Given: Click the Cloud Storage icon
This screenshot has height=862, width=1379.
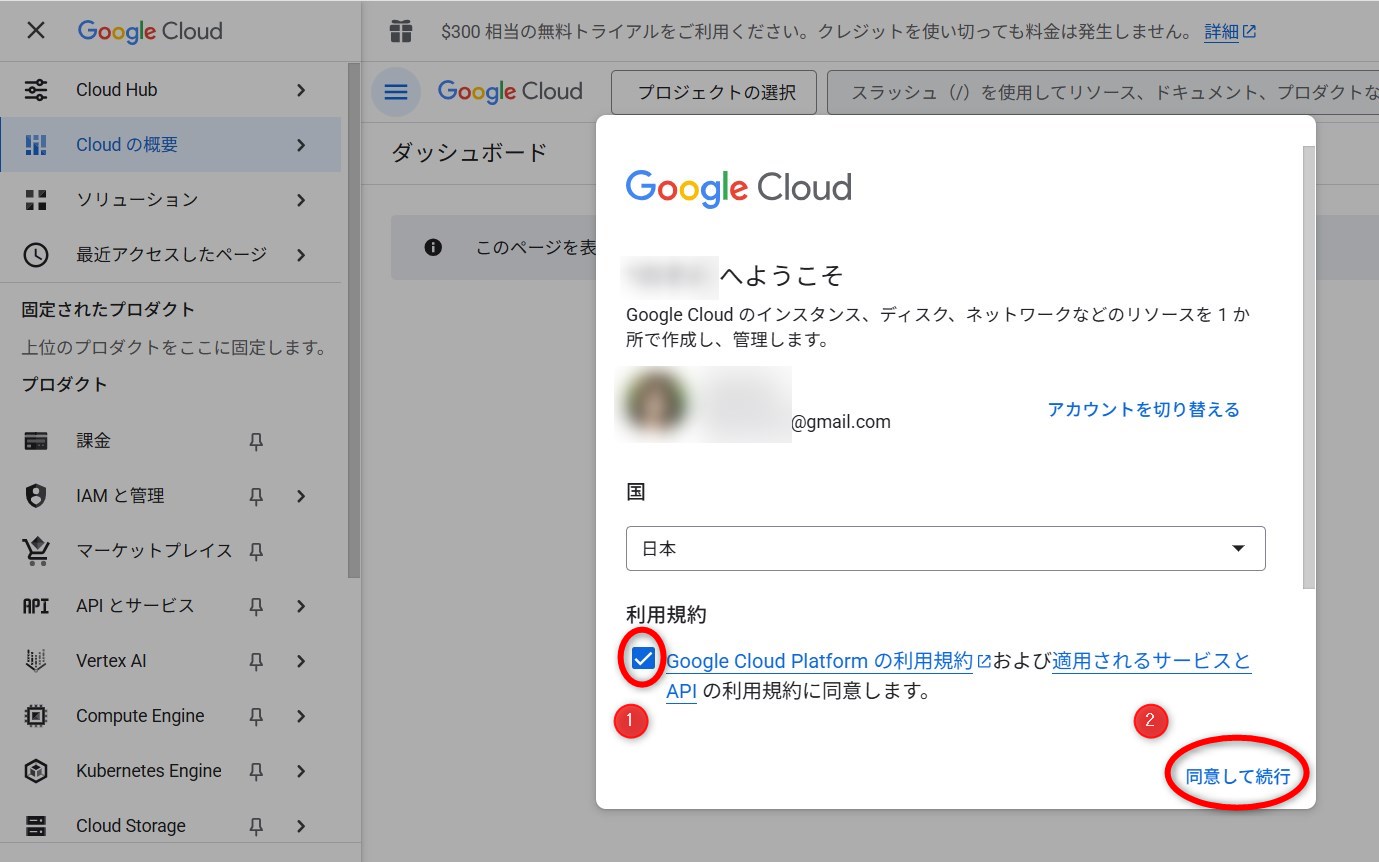Looking at the screenshot, I should (36, 826).
